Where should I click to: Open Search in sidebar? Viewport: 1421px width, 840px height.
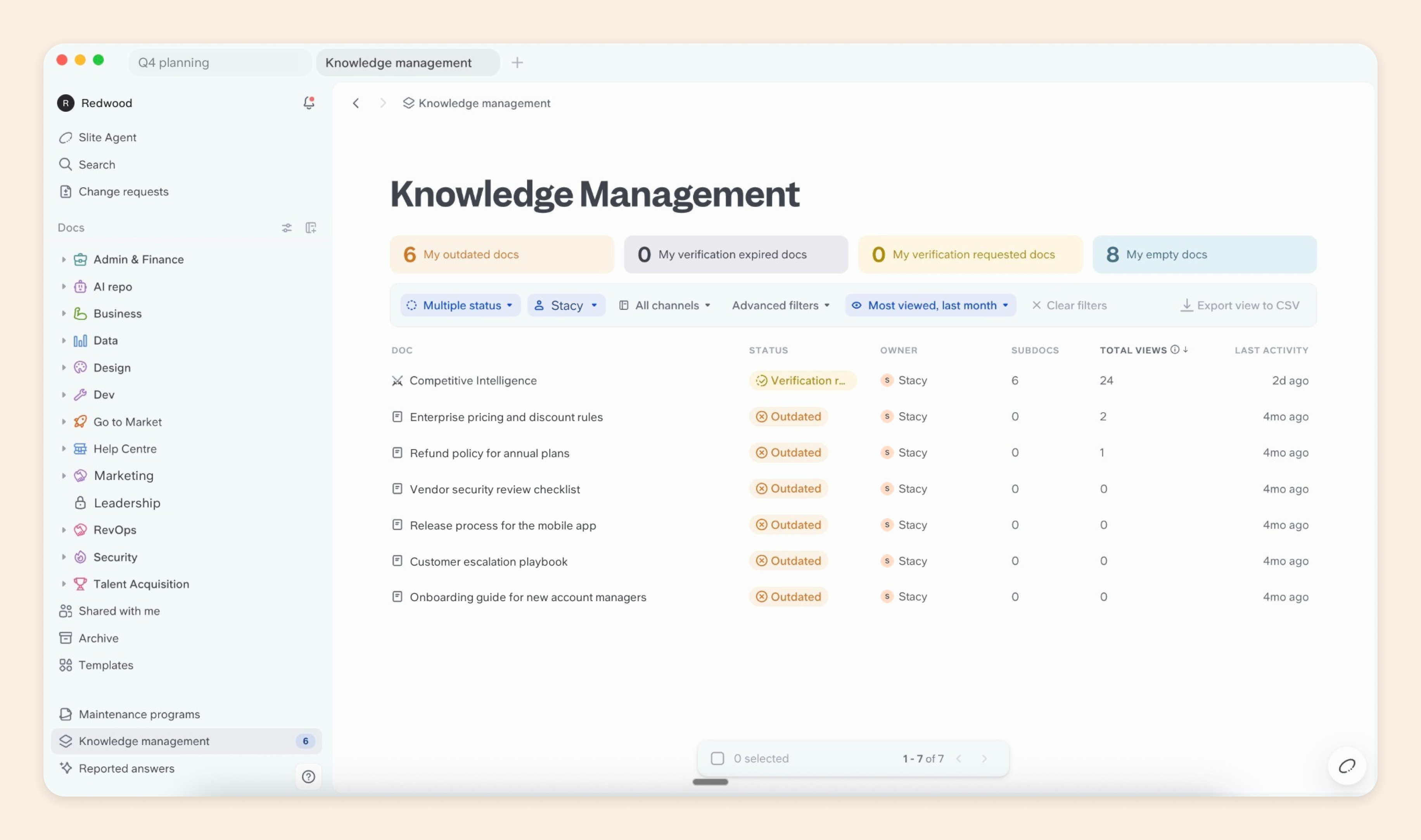(x=87, y=165)
